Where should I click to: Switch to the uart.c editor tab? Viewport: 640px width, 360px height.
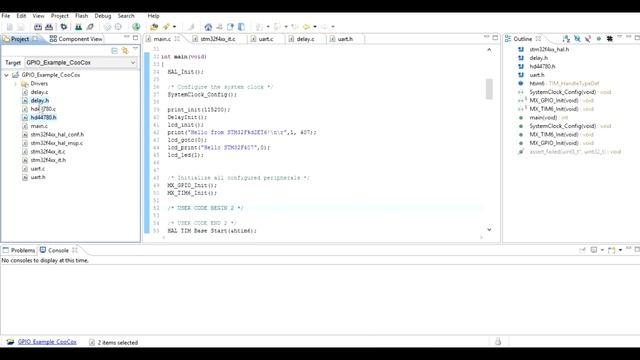pyautogui.click(x=266, y=39)
